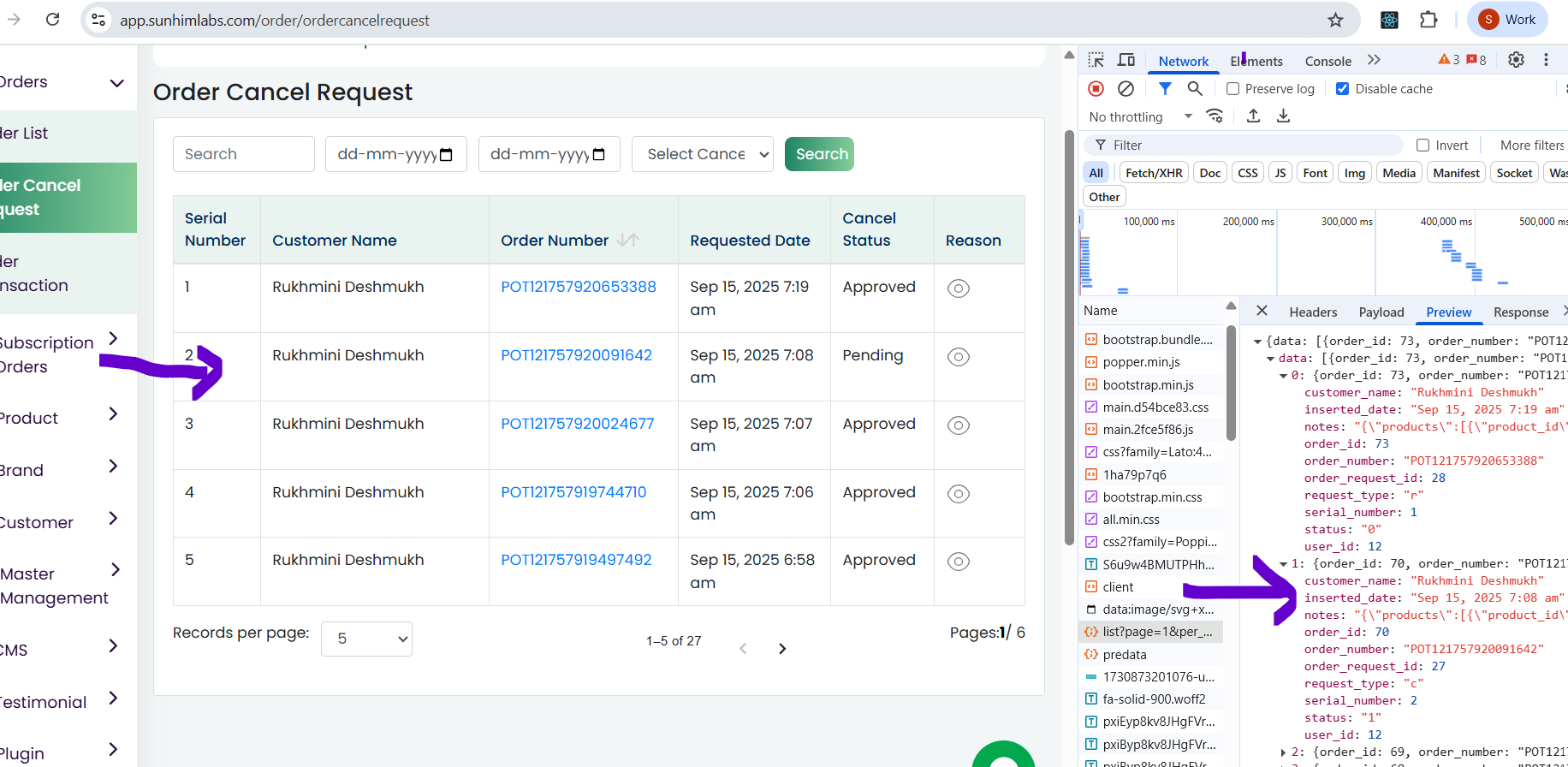
Task: View reason for order POT121757920024677
Action: 959,425
